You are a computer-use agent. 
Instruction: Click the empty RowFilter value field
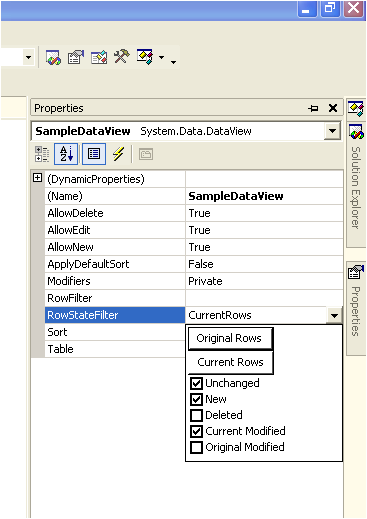264,298
